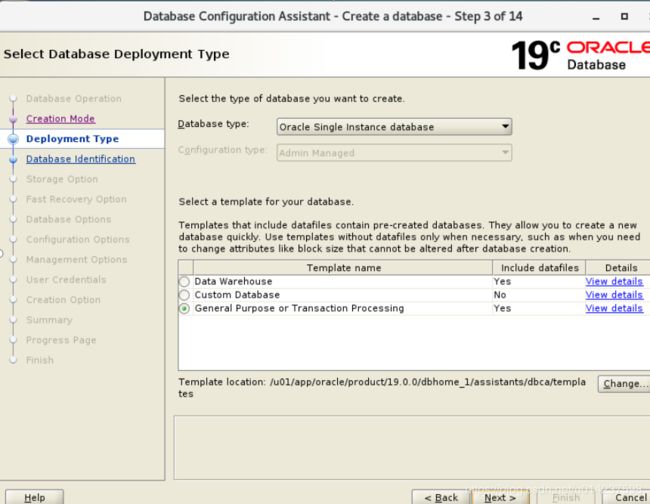The image size is (650, 504).
Task: Click the Oracle 19c Database logo
Action: point(580,55)
